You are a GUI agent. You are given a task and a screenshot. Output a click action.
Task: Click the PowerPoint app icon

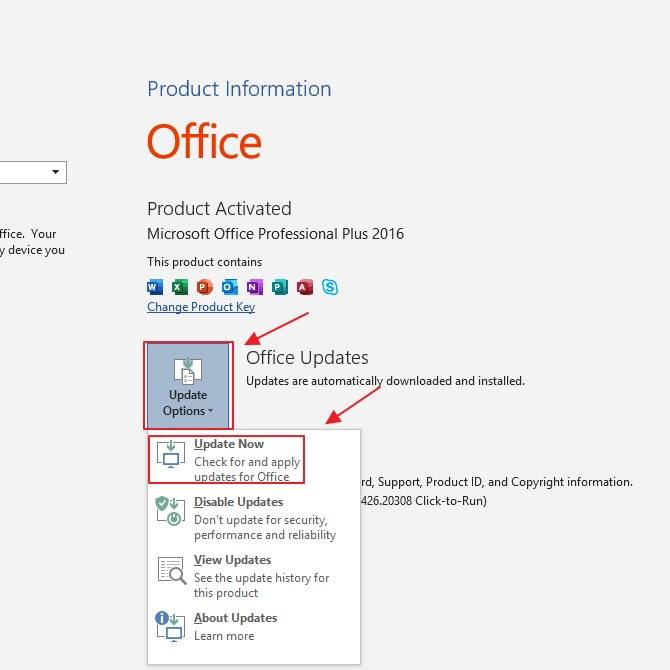pyautogui.click(x=205, y=287)
